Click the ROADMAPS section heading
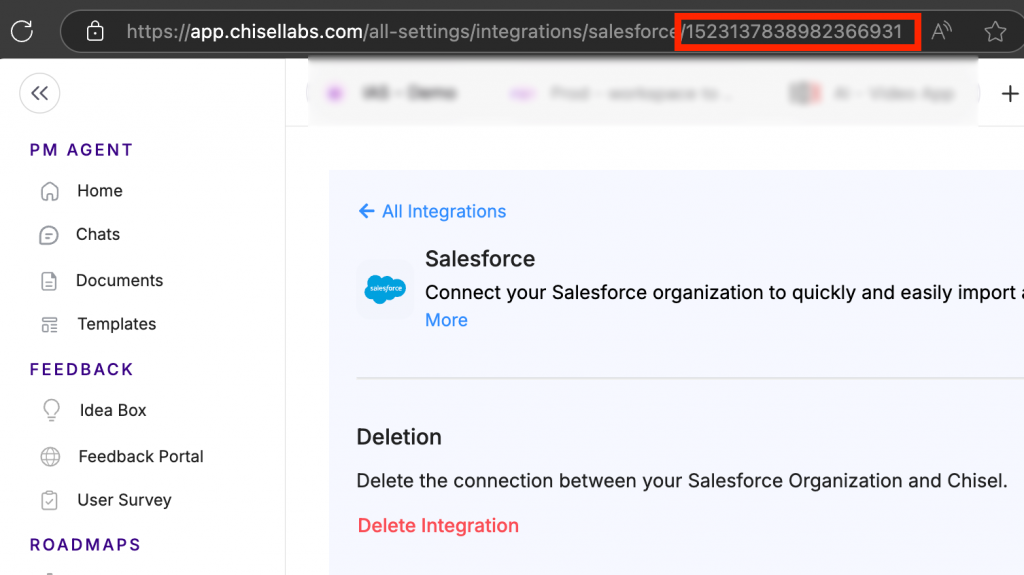This screenshot has height=575, width=1024. (x=85, y=544)
